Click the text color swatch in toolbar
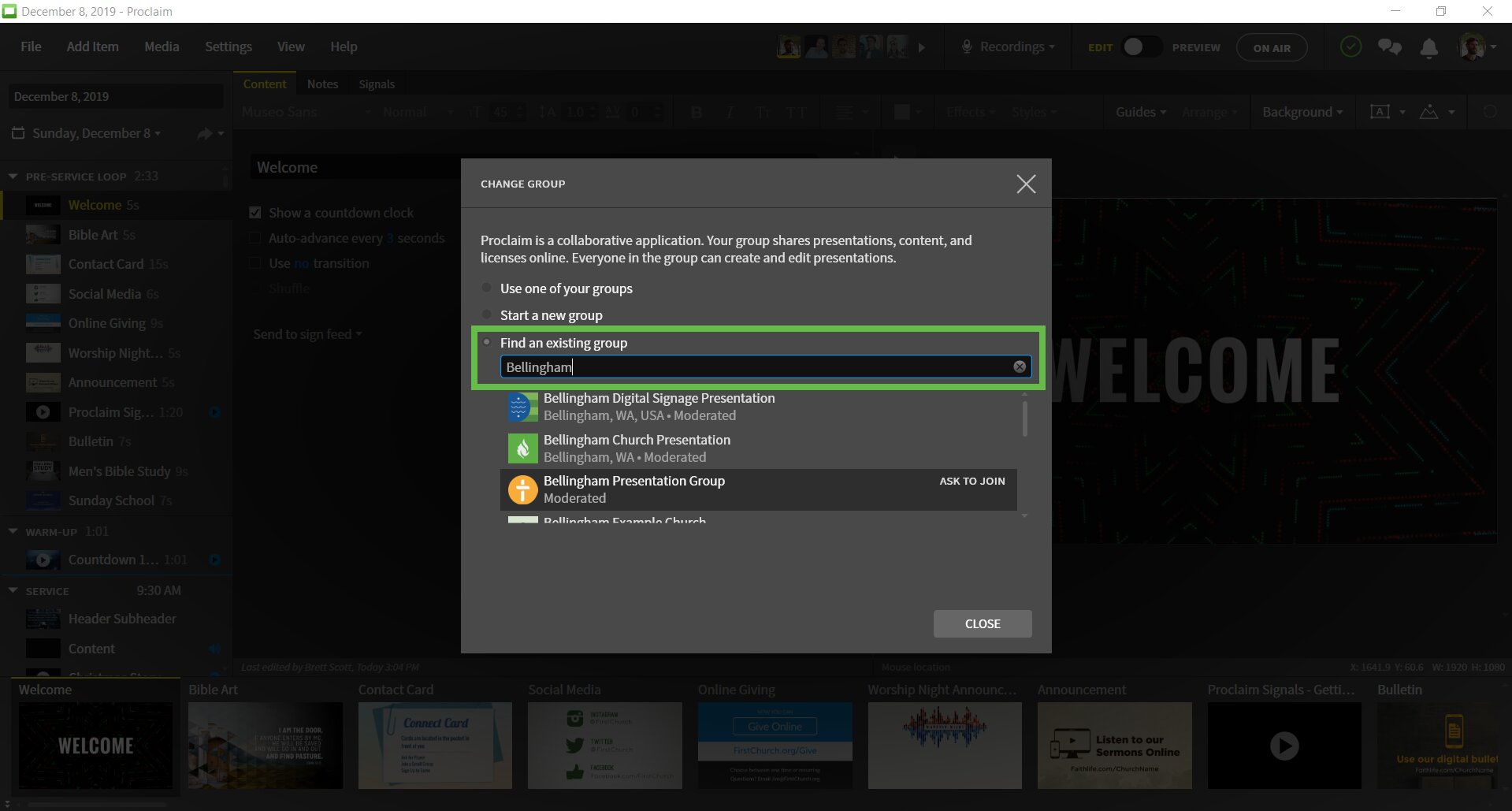Screen dimensions: 1512x811 (x=902, y=113)
